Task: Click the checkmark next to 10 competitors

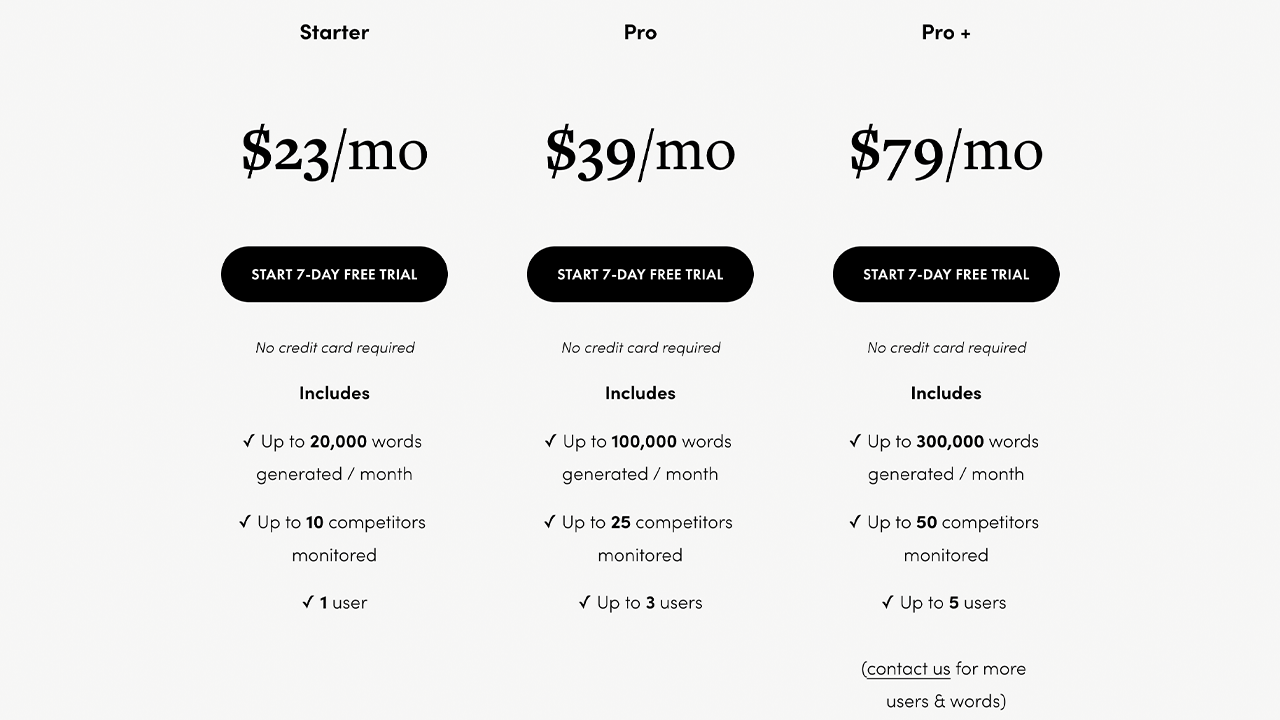Action: point(245,522)
